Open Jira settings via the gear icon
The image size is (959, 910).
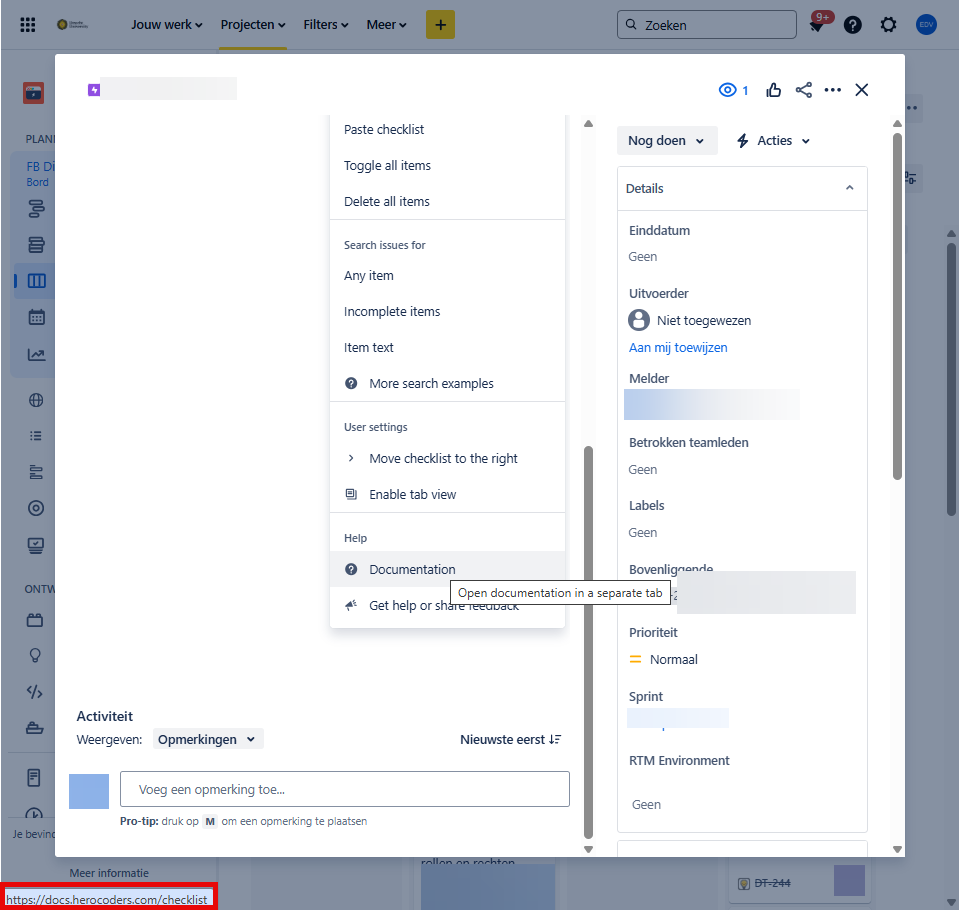click(x=888, y=24)
